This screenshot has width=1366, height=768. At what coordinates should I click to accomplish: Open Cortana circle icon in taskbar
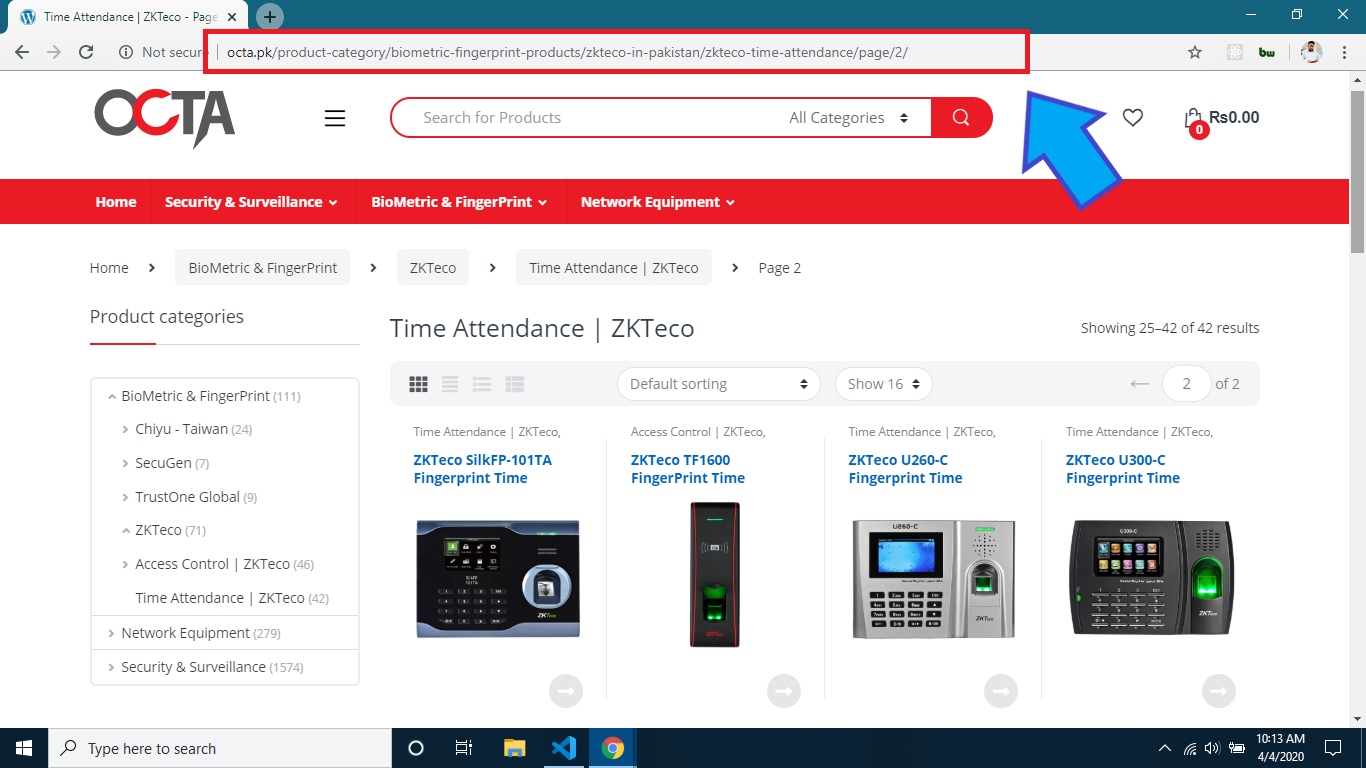click(x=416, y=748)
